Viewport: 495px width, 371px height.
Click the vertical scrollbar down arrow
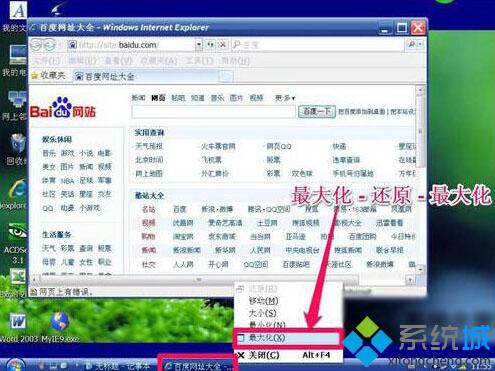click(421, 269)
